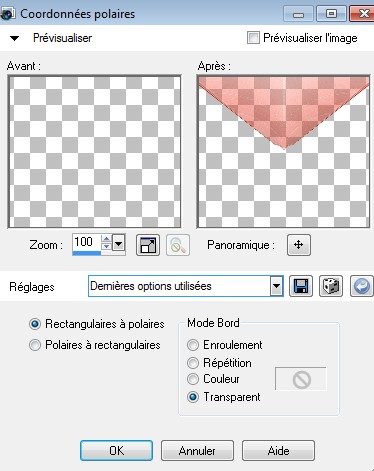Click the greyed zoom magnifier icon
The width and height of the screenshot is (374, 471).
[x=178, y=245]
